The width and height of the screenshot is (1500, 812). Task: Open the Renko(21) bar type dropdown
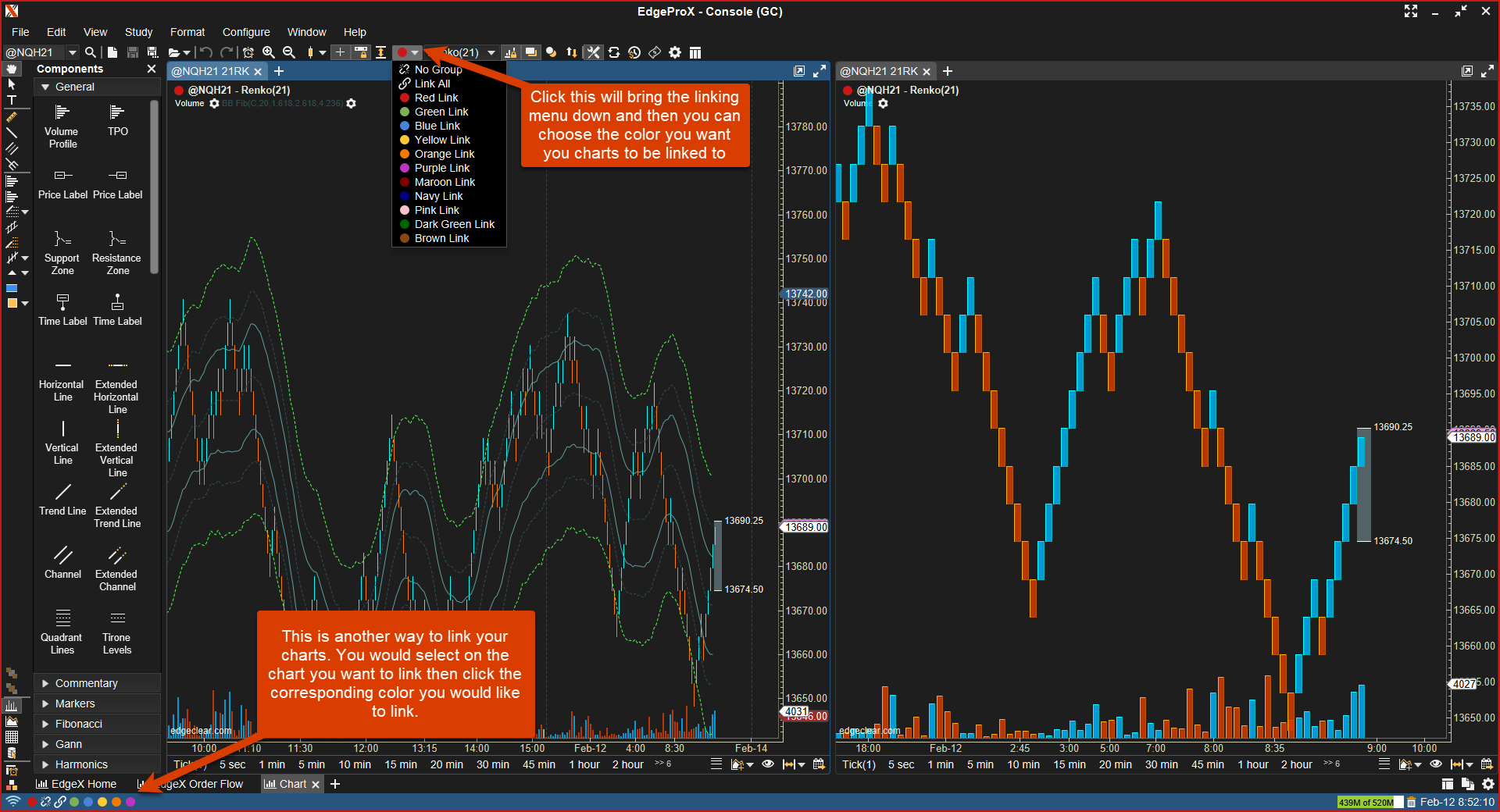(491, 52)
